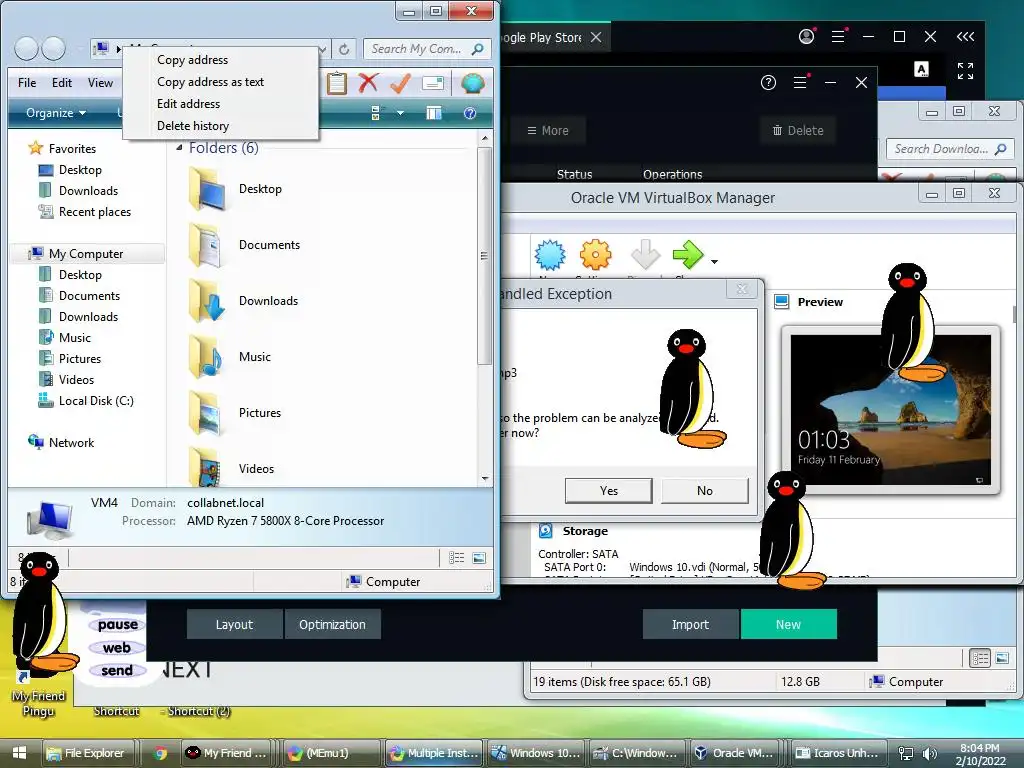
Task: Click the Downloads folder icon in list
Action: pos(206,301)
